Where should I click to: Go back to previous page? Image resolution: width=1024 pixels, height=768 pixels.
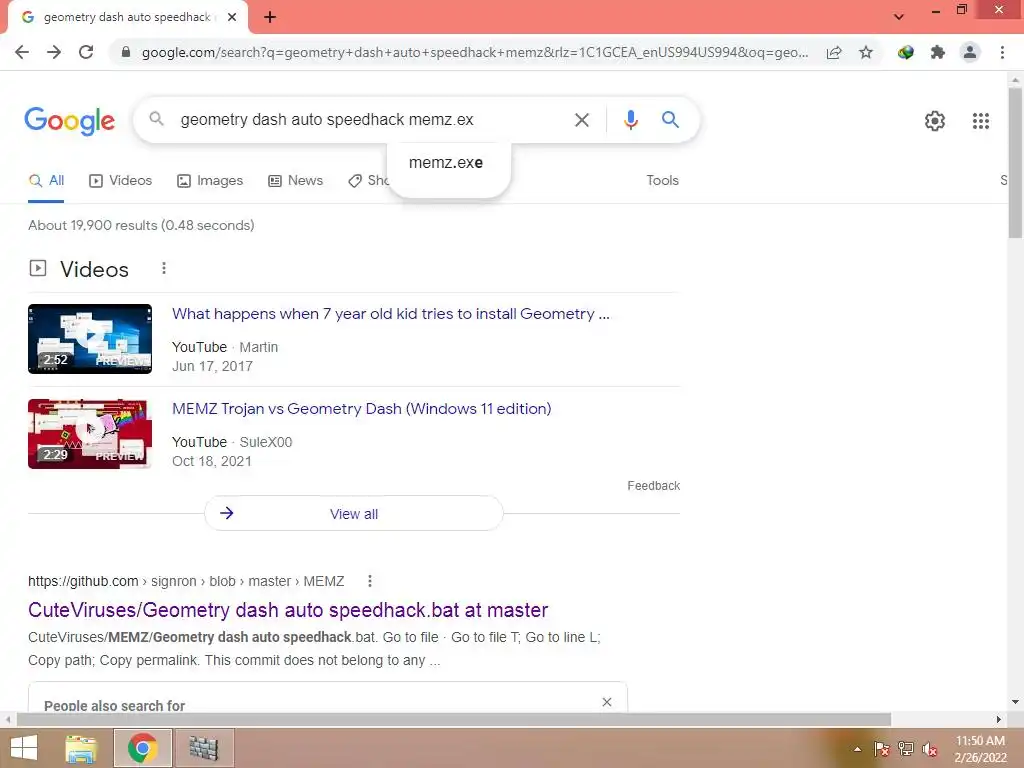pos(22,52)
